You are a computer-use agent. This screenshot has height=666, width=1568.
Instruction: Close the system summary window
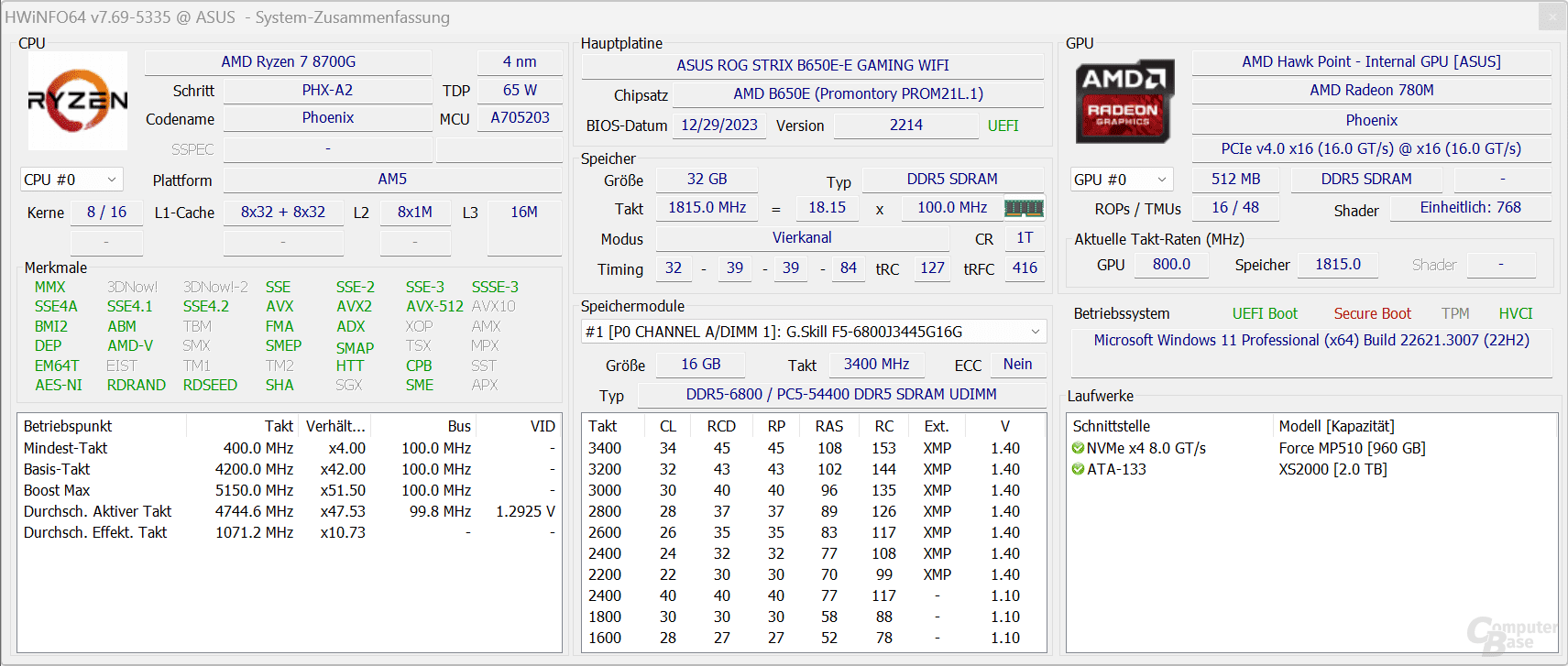click(1552, 16)
